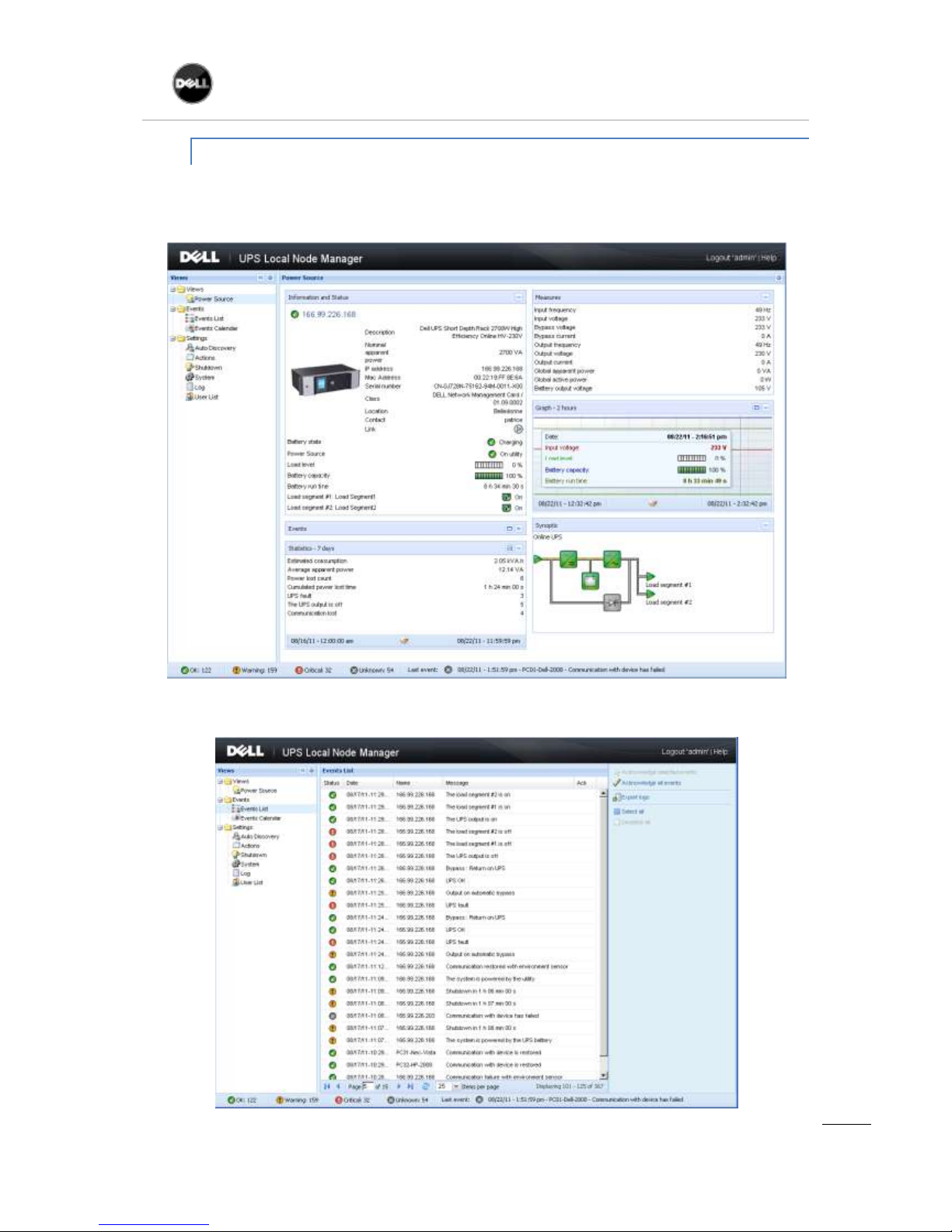
Task: Click the UPS device thumbnail image
Action: click(x=326, y=379)
